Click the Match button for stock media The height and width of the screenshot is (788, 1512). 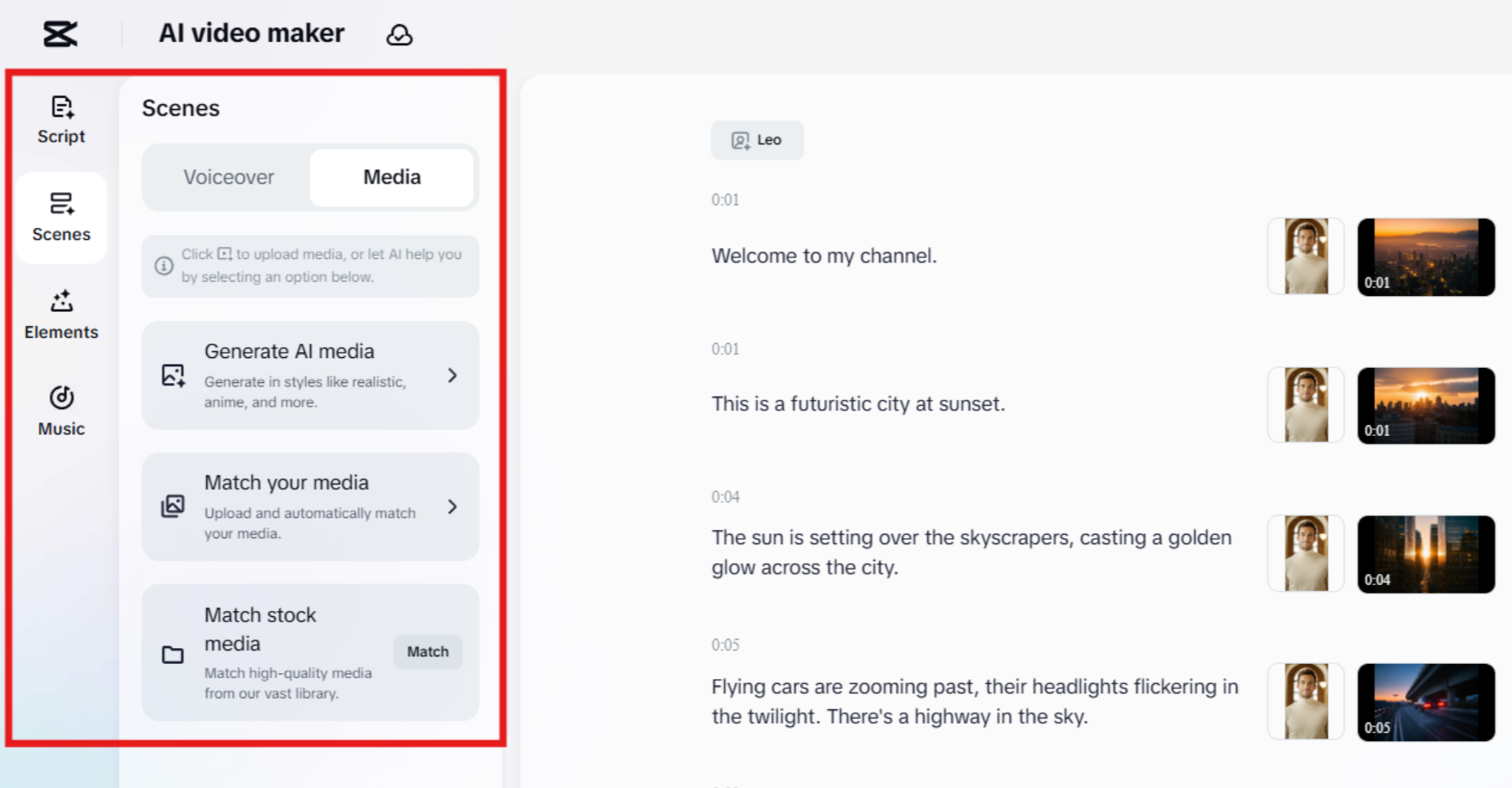click(x=427, y=651)
